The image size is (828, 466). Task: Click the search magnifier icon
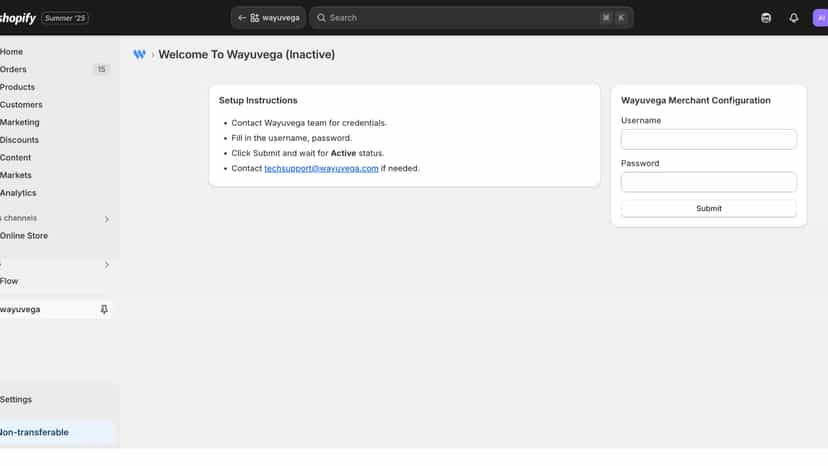pos(321,18)
